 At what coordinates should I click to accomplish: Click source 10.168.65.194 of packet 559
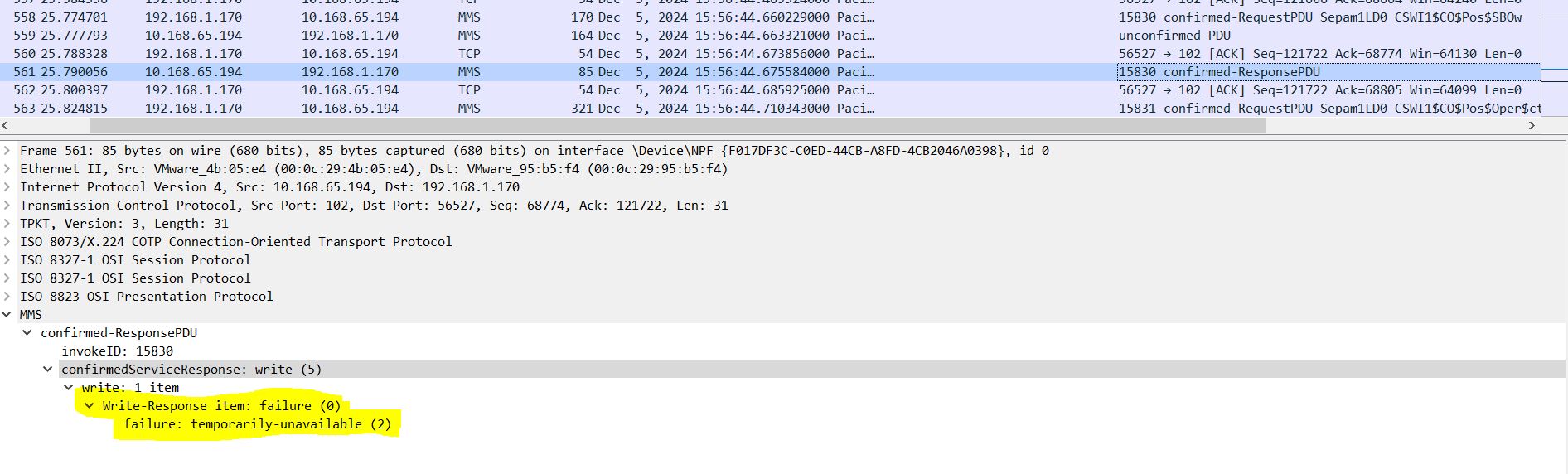(193, 35)
